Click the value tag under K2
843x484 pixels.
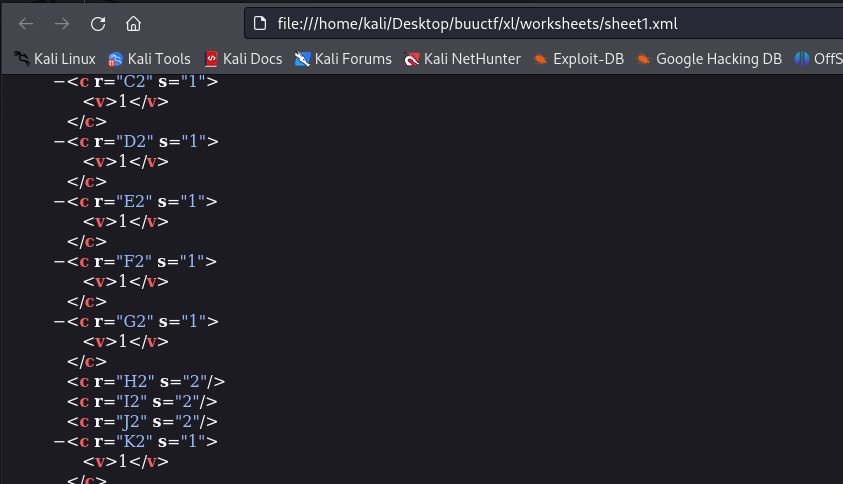(x=126, y=461)
